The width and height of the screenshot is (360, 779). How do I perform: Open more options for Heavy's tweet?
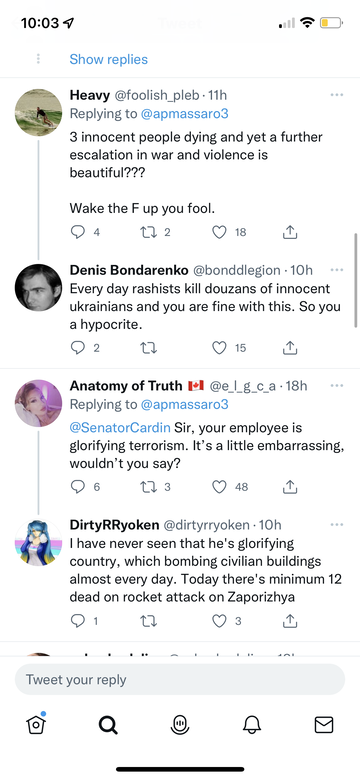[x=337, y=94]
